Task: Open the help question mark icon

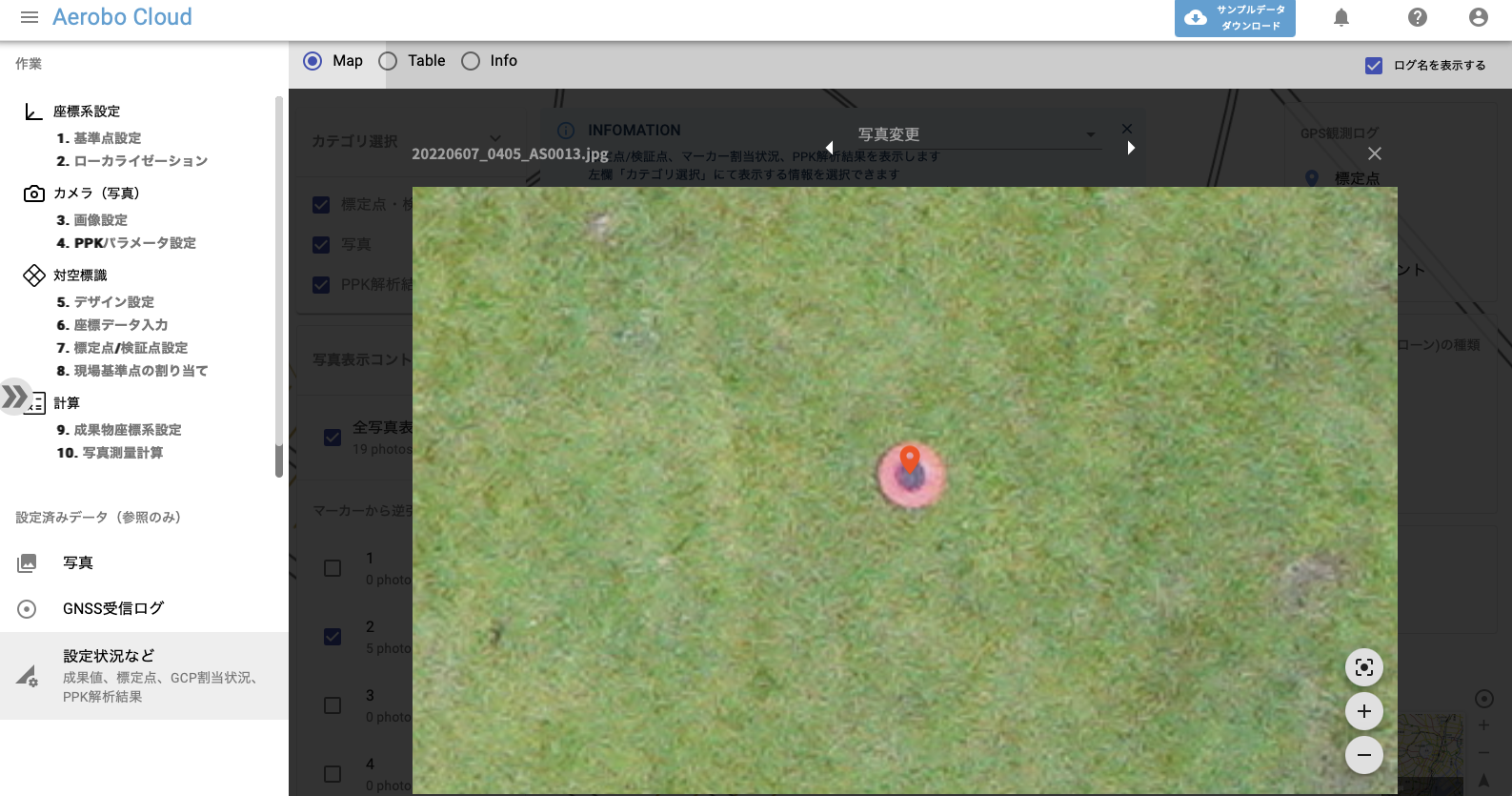Action: (x=1418, y=17)
